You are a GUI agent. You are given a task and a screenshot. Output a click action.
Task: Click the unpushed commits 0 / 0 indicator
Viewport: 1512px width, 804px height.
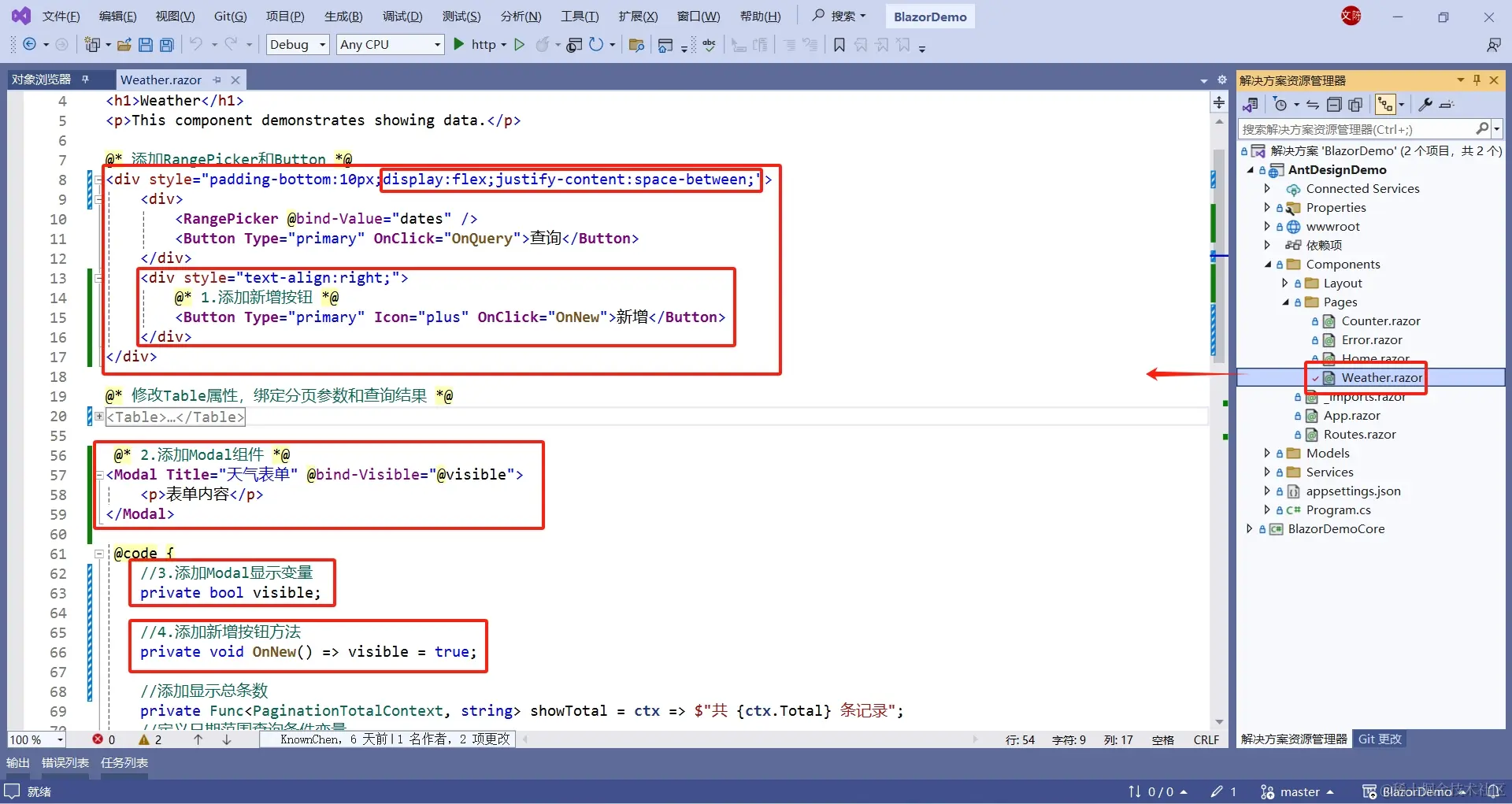(1157, 791)
